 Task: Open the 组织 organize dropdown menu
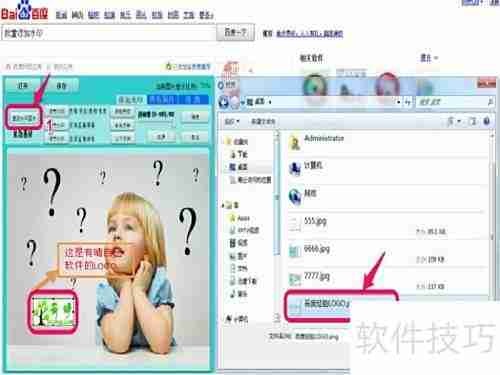(232, 121)
